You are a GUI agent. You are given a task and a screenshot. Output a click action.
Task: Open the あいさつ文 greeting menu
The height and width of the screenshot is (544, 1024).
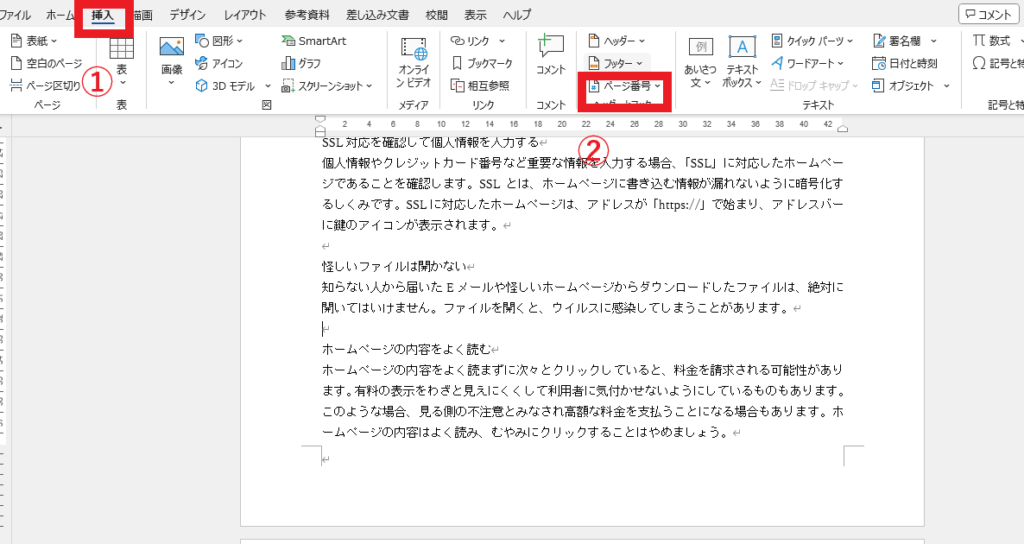(x=700, y=63)
